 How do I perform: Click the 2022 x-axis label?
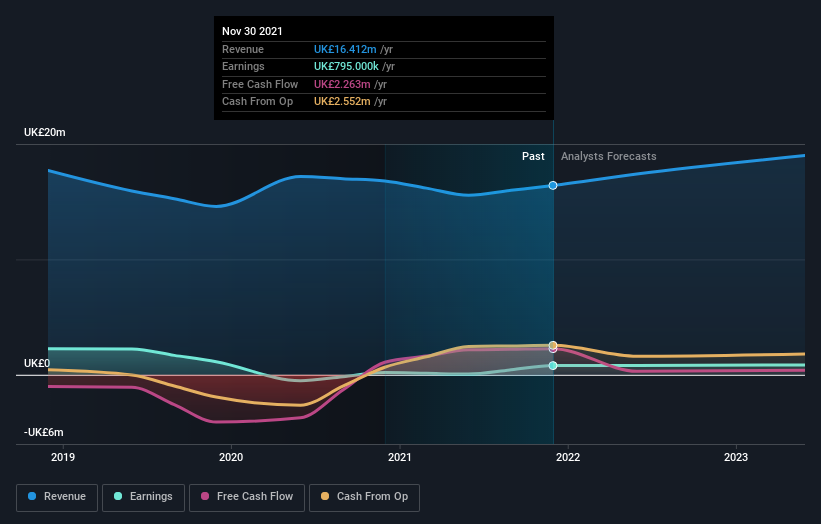coord(568,457)
